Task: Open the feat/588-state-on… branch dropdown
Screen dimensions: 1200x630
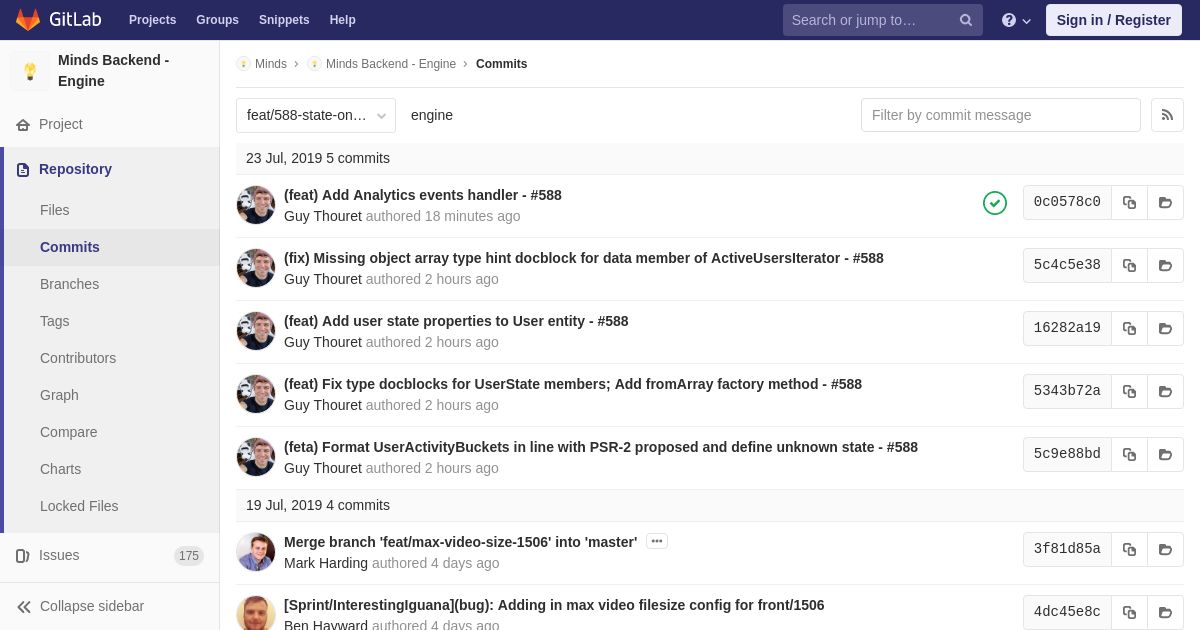Action: point(316,115)
